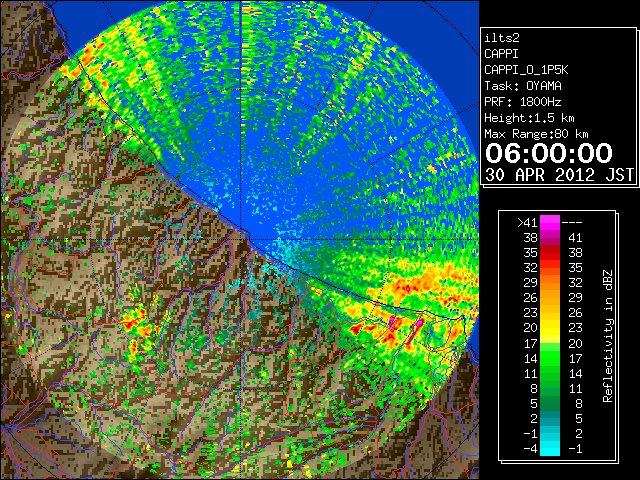Click the "30 APR 2012 JST" date
This screenshot has height=480, width=640.
coord(559,175)
